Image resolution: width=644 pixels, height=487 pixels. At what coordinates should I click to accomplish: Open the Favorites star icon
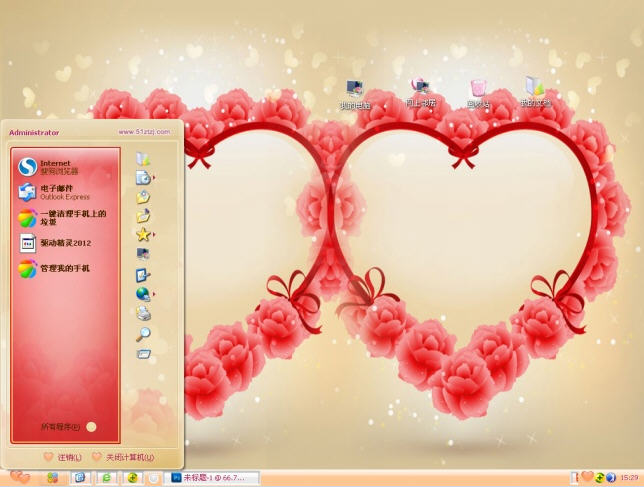point(143,234)
